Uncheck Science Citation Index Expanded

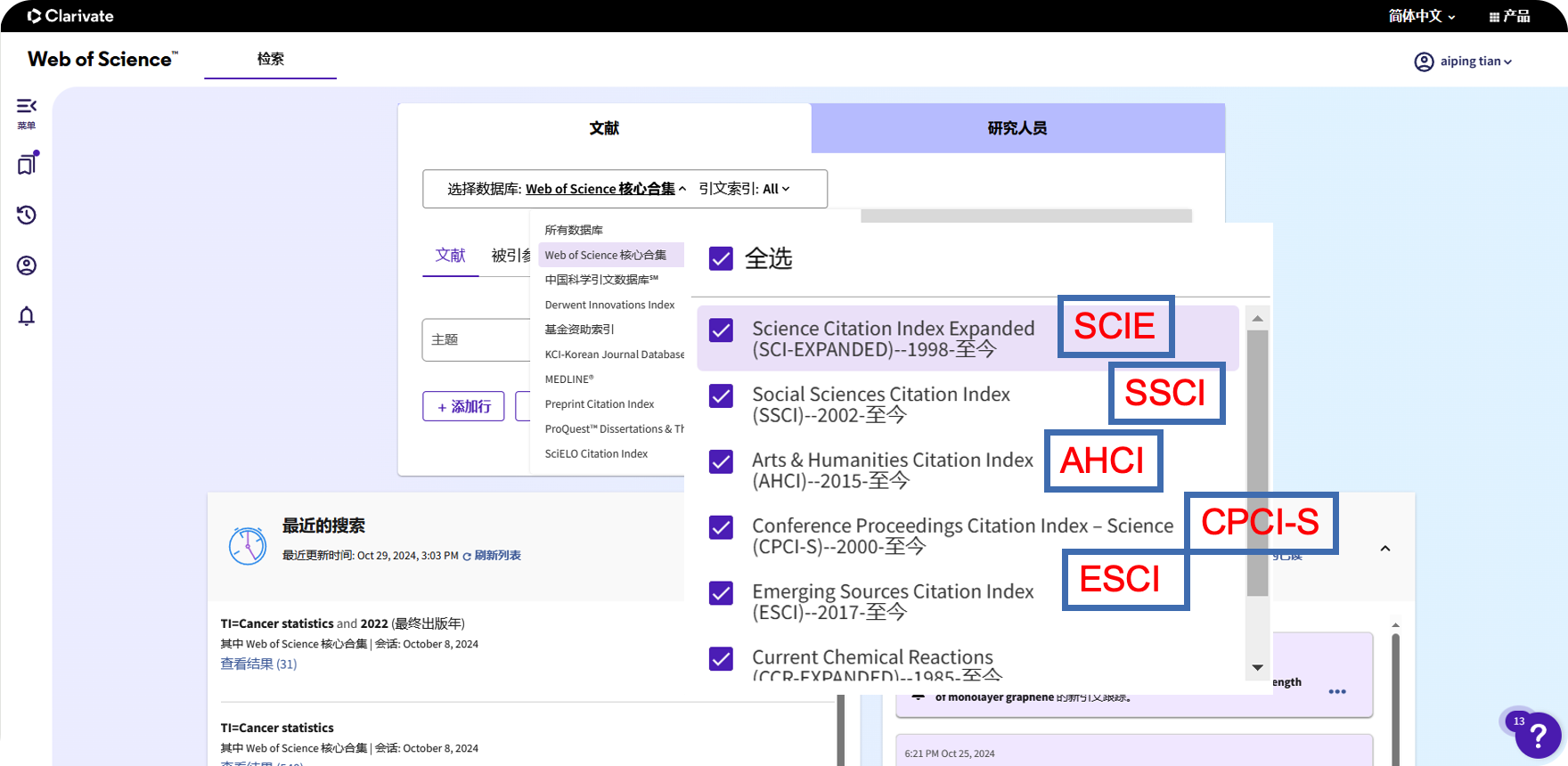click(x=721, y=330)
